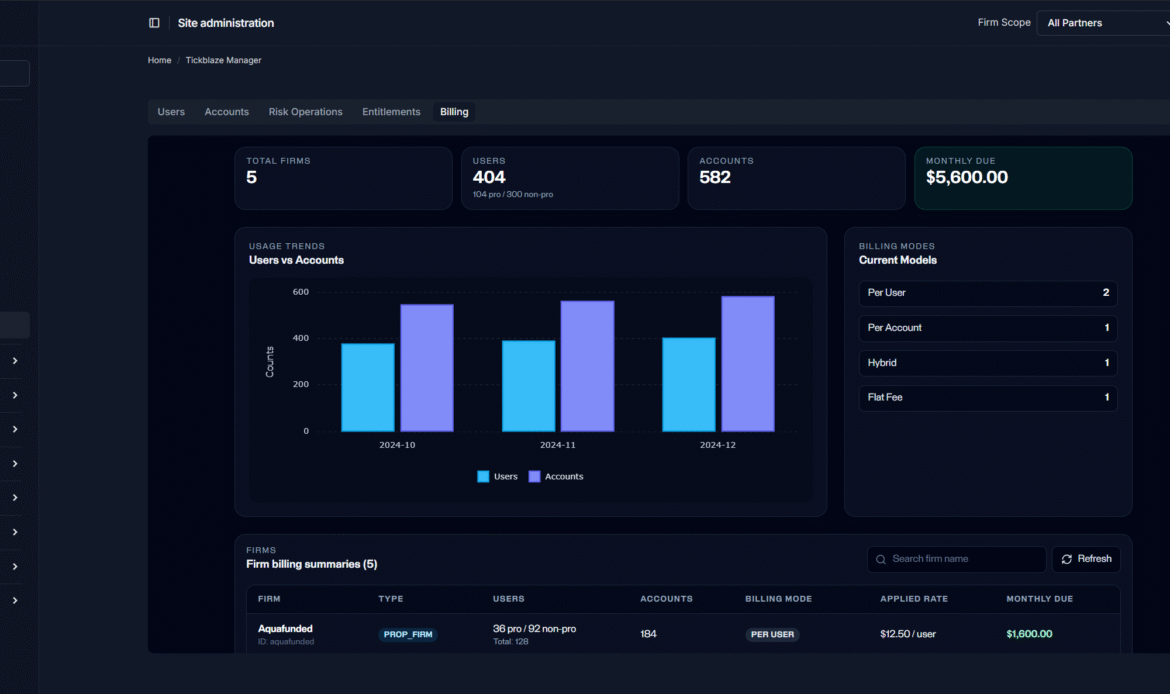Toggle the Accounts series in chart legend
The height and width of the screenshot is (694, 1170).
pos(556,477)
